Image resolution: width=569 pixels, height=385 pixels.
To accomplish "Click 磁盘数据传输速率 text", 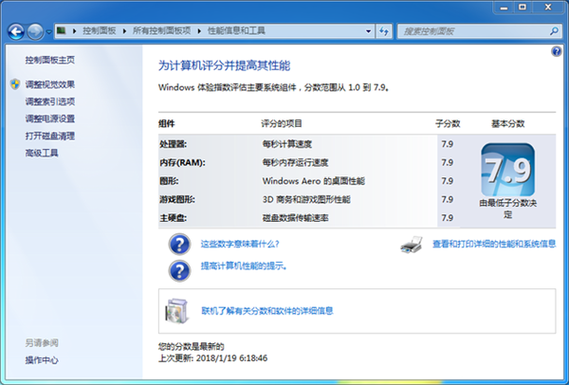I will point(295,218).
